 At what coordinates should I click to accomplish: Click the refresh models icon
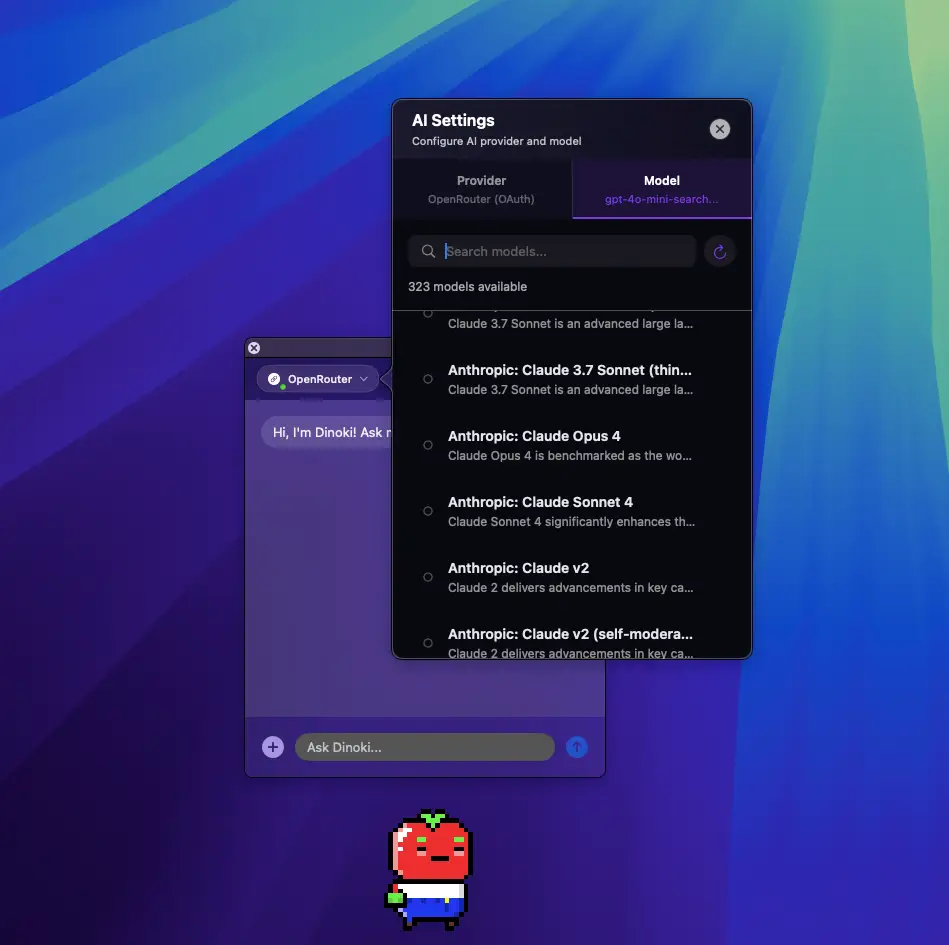[720, 252]
